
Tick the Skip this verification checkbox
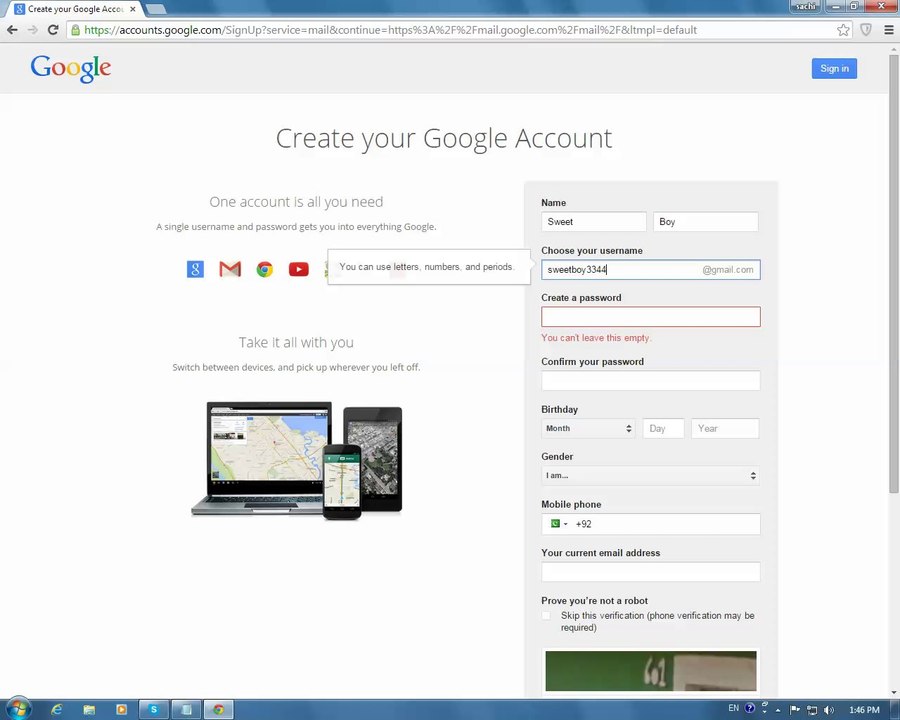[x=546, y=616]
